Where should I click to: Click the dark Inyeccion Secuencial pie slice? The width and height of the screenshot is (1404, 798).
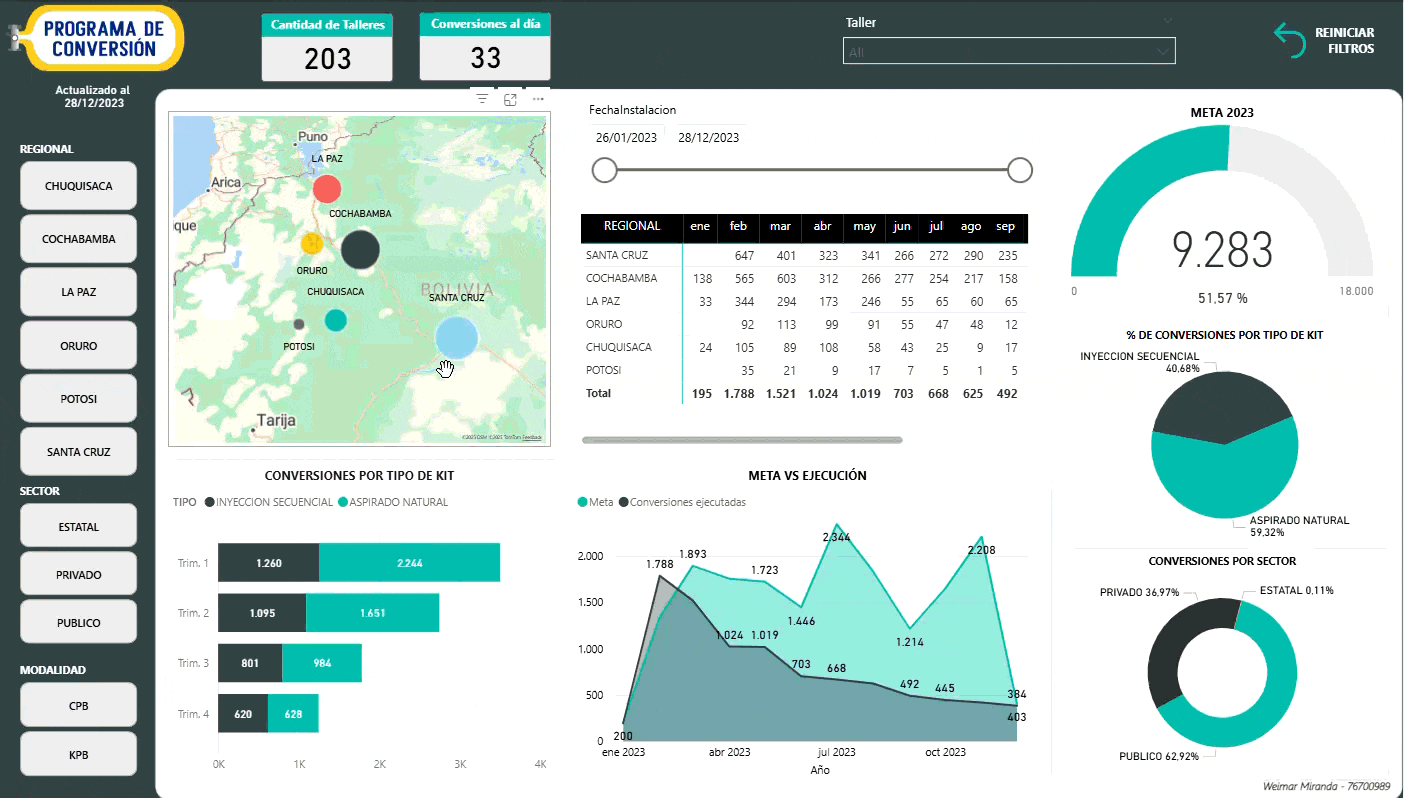tap(1215, 405)
